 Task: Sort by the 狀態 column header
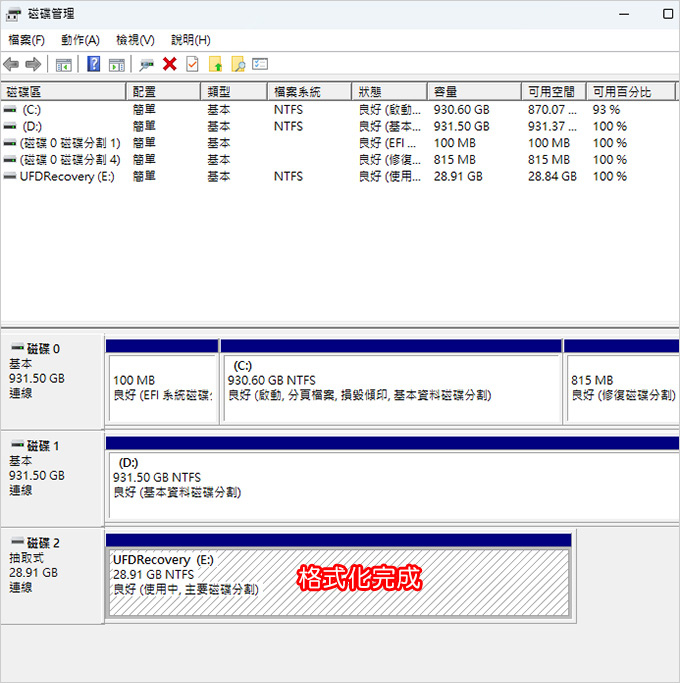pyautogui.click(x=389, y=92)
